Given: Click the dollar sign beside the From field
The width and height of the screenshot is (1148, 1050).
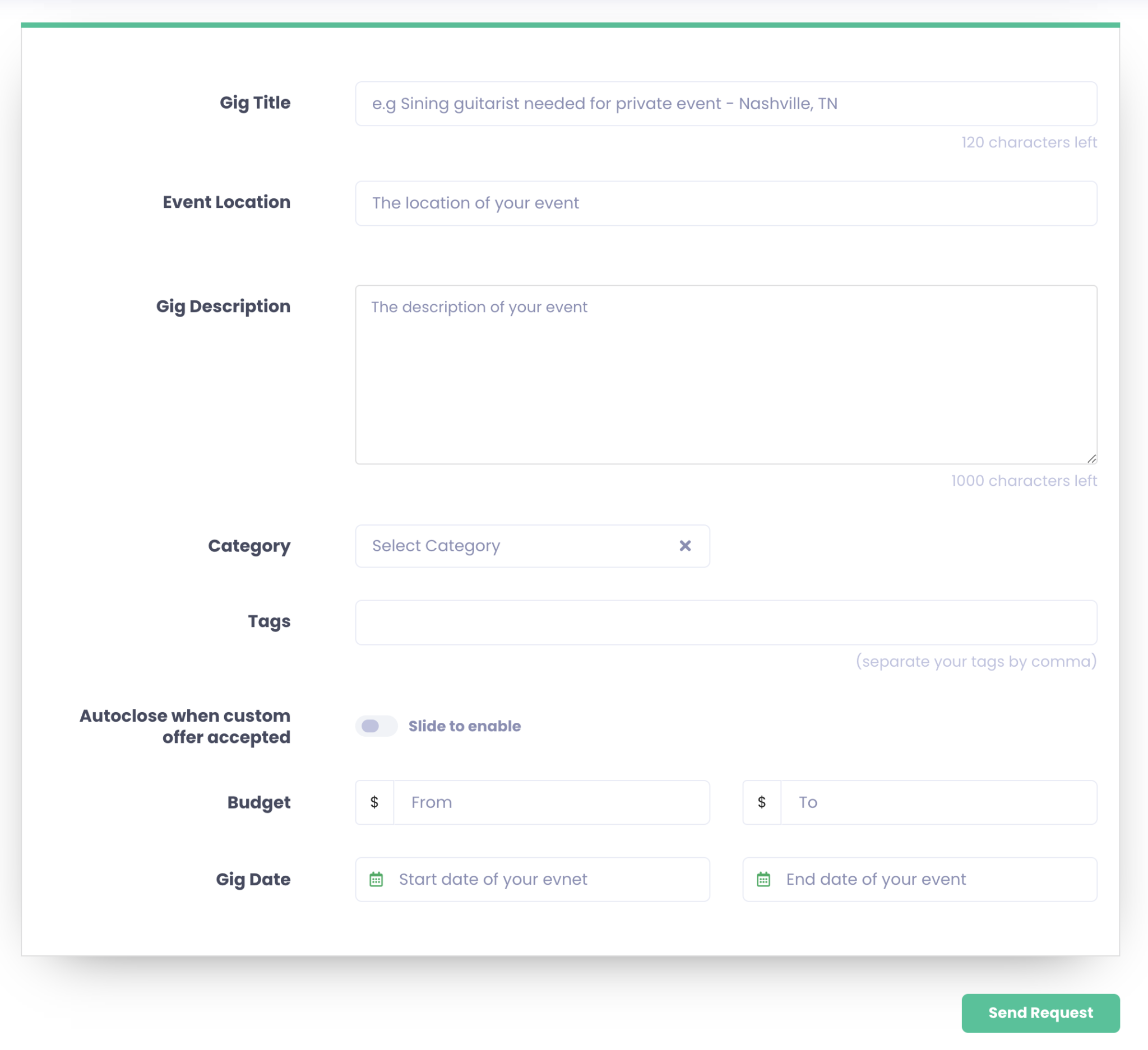Looking at the screenshot, I should (x=374, y=802).
